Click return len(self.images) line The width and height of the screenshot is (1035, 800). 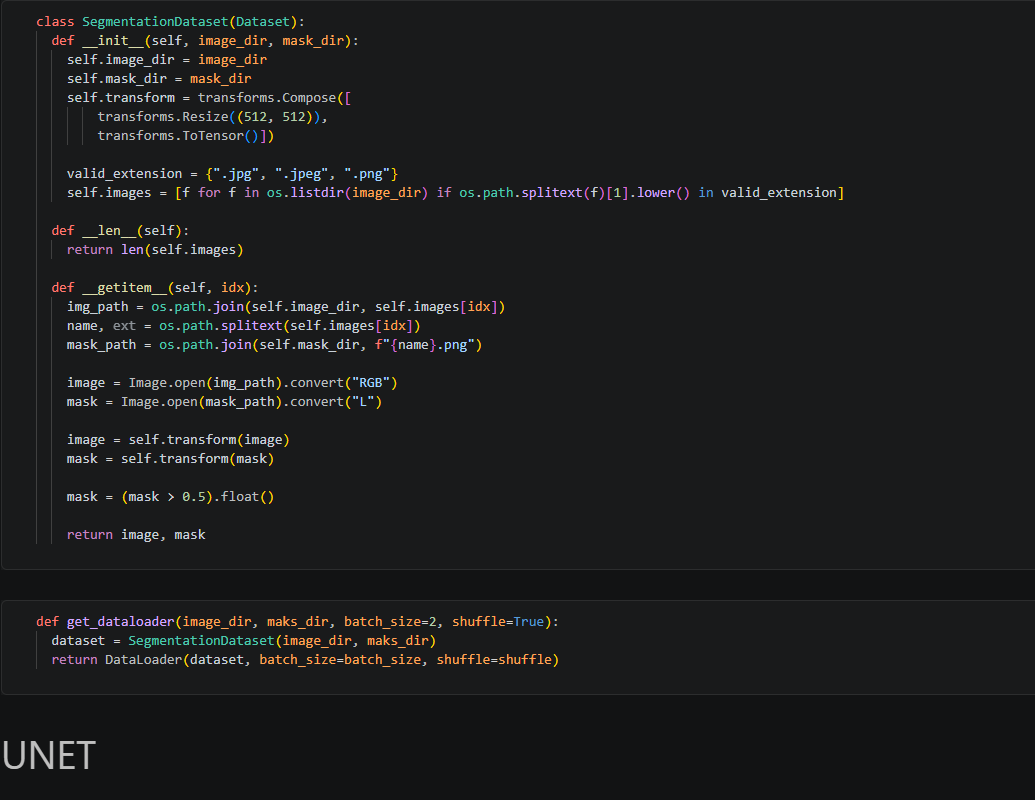pyautogui.click(x=155, y=250)
